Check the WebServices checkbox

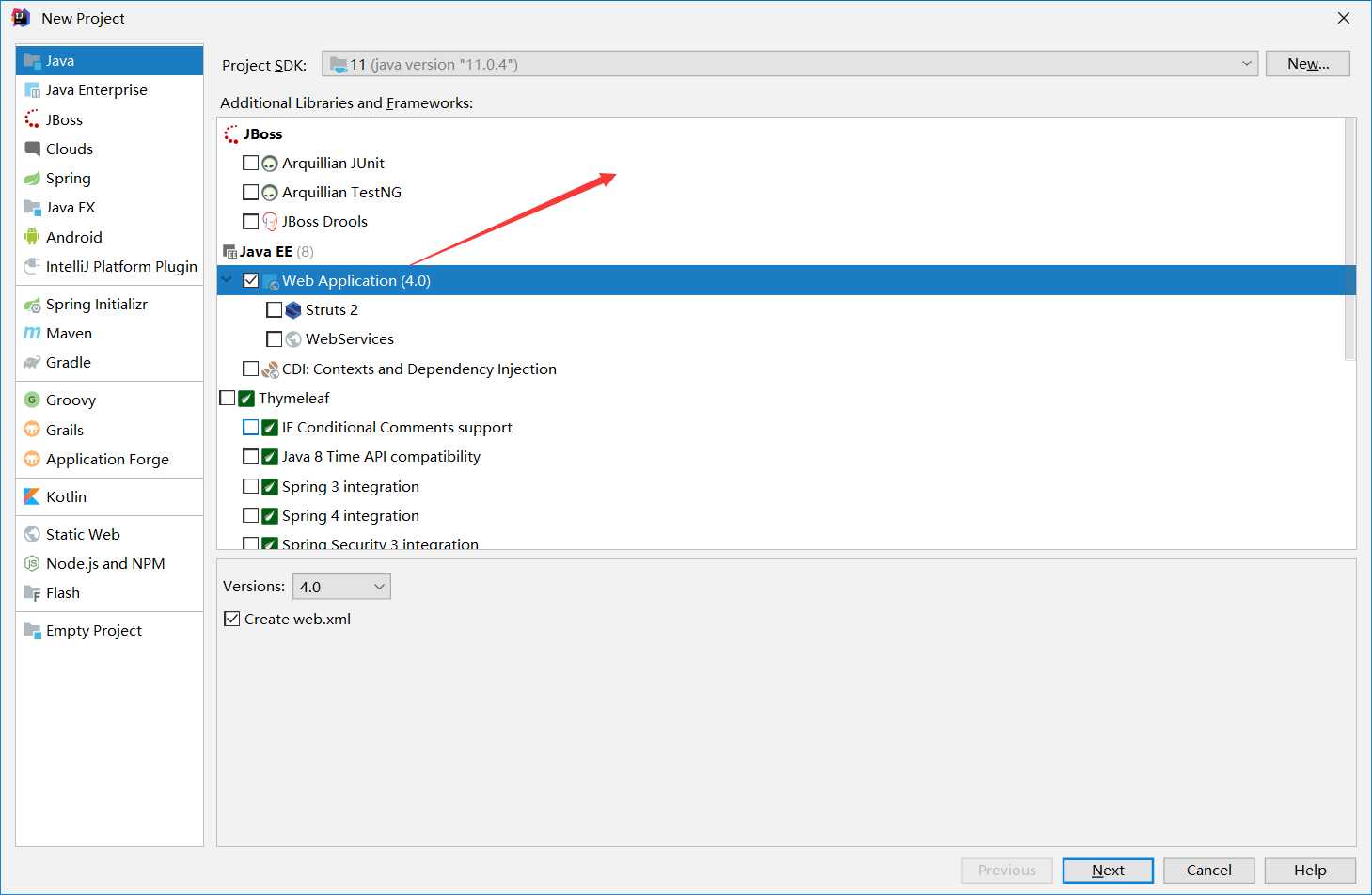tap(274, 339)
